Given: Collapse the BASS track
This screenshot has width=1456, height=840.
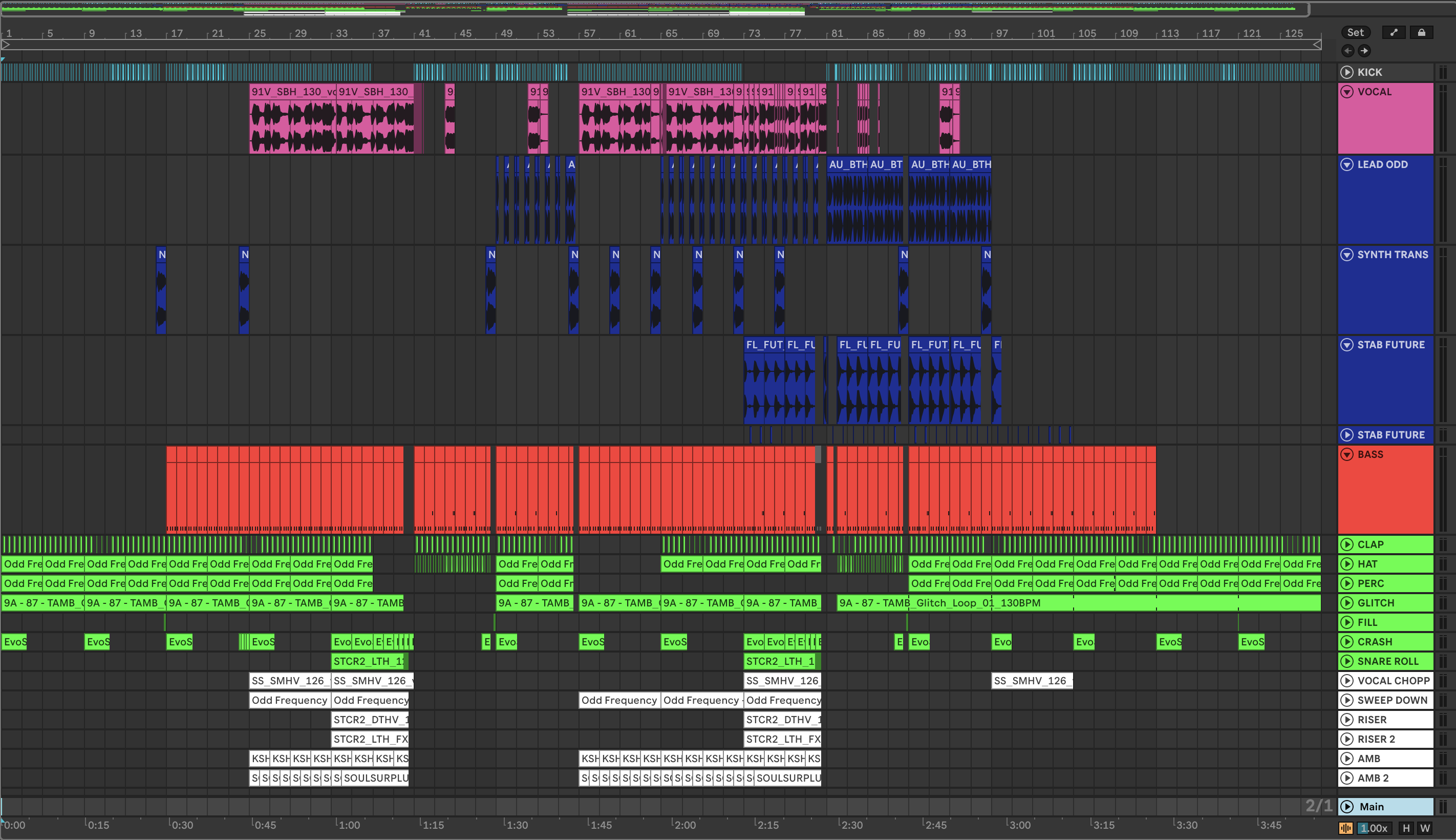Looking at the screenshot, I should [x=1347, y=455].
